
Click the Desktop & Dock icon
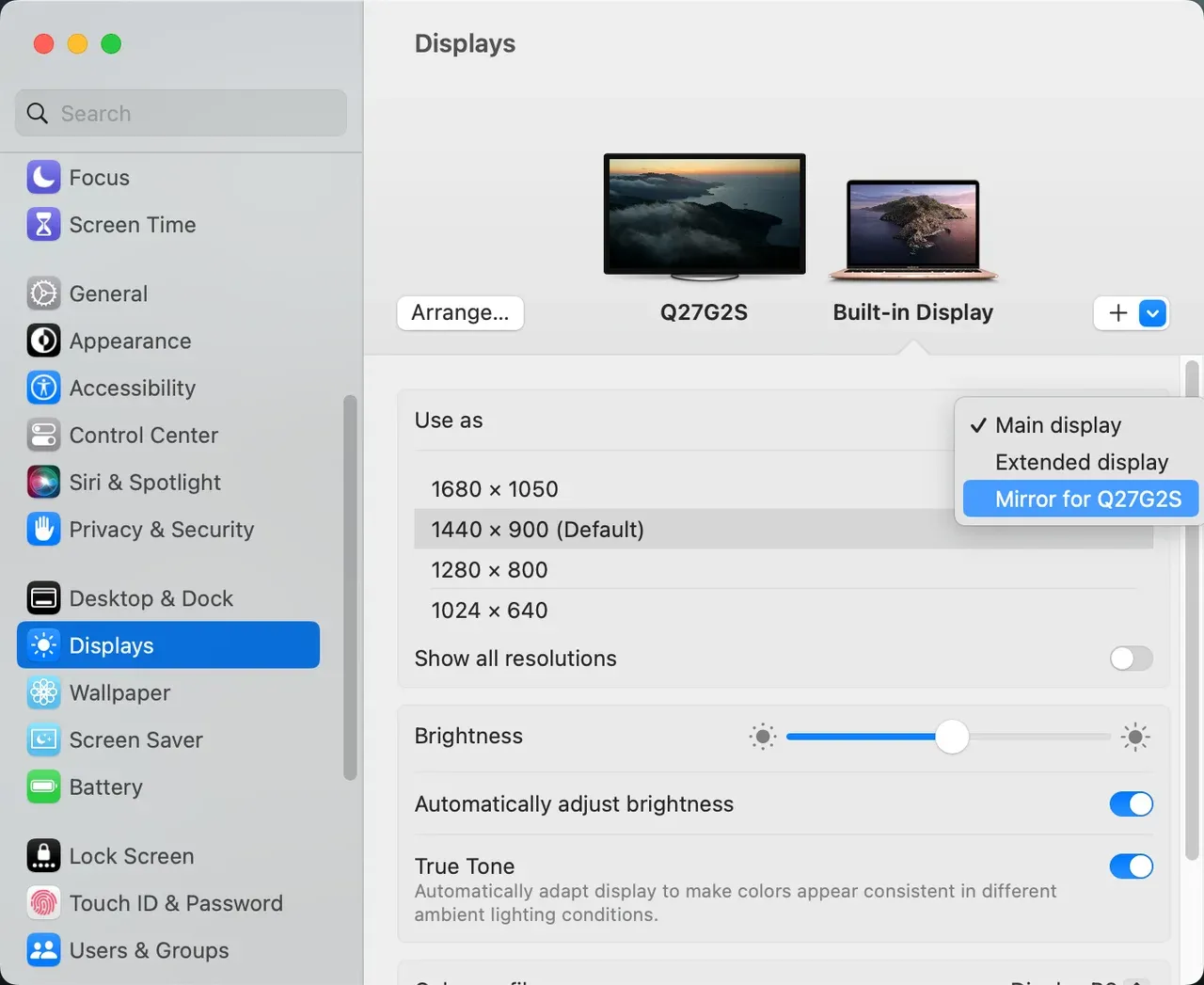tap(43, 598)
